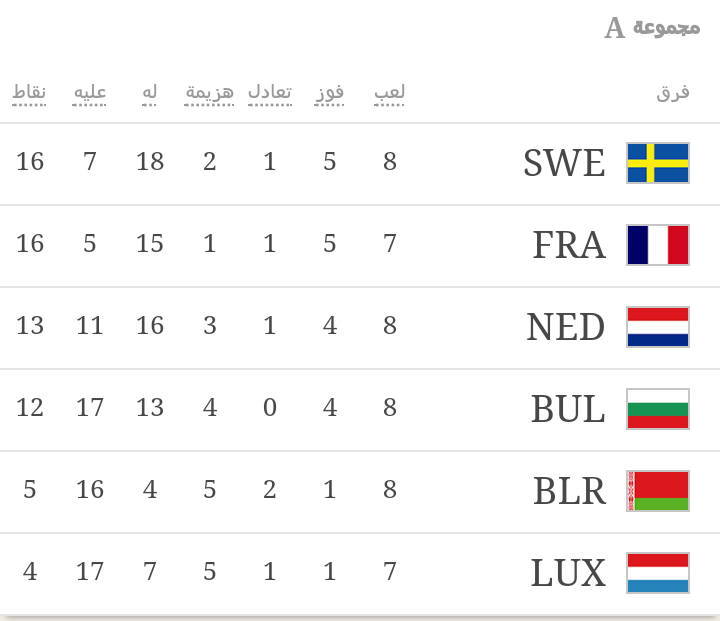Click the فرق teams column header
The width and height of the screenshot is (720, 621).
click(x=673, y=93)
